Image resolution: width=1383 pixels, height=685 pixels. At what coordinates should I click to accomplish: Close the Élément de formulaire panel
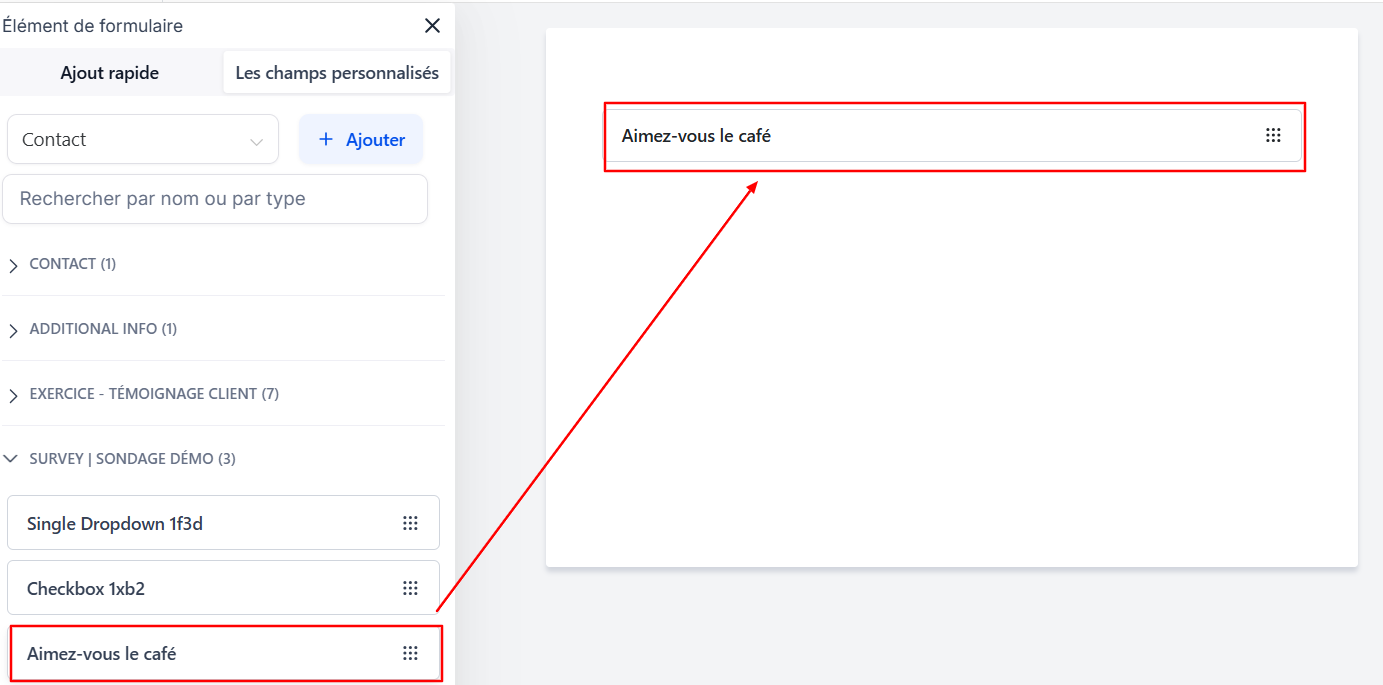(x=432, y=26)
